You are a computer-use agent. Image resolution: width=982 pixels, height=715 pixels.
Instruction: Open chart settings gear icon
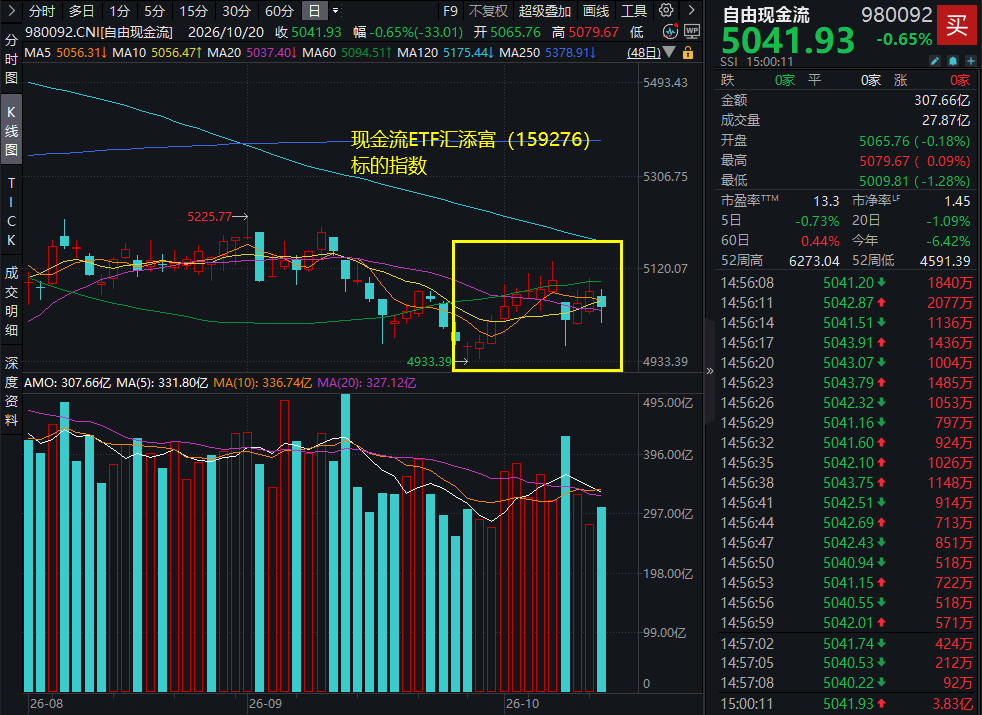tap(666, 11)
